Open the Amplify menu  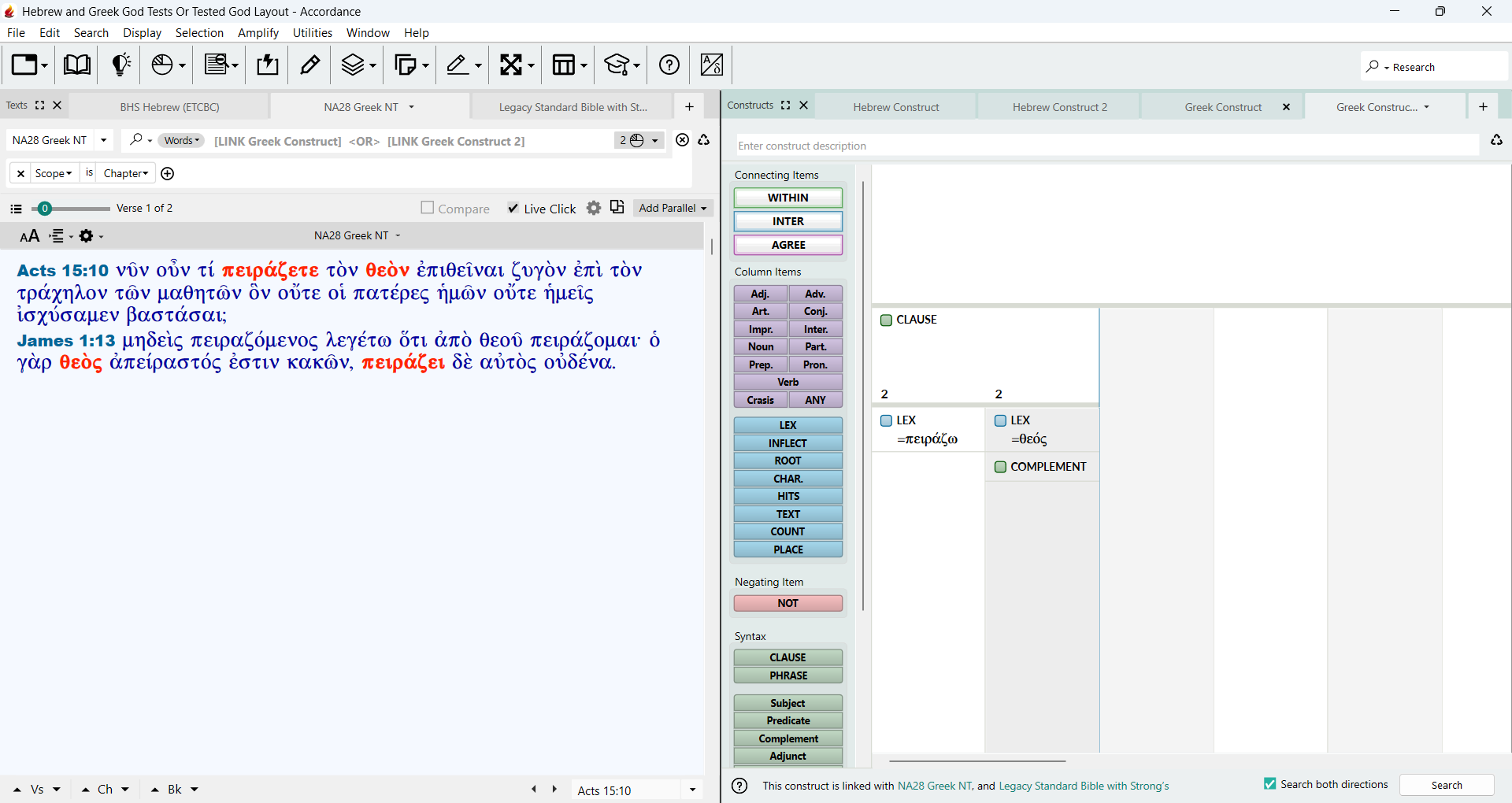[258, 33]
